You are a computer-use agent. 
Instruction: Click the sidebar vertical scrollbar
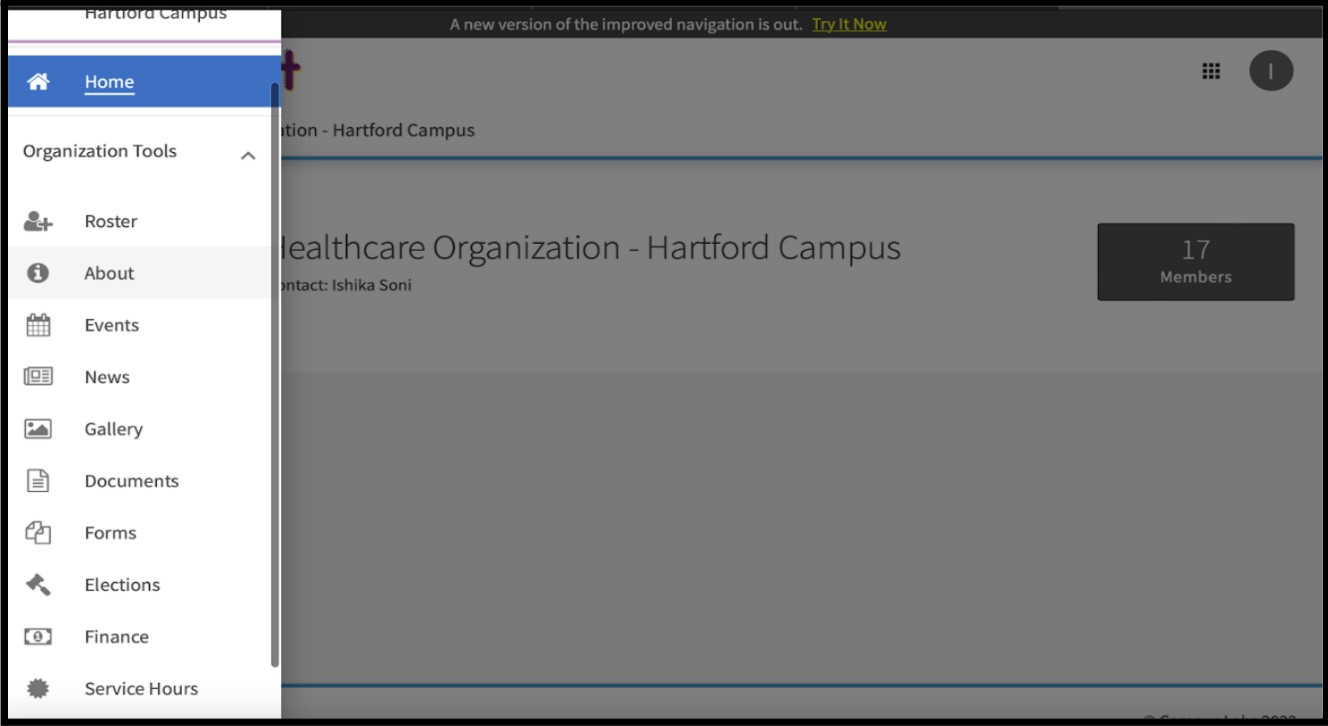point(275,375)
